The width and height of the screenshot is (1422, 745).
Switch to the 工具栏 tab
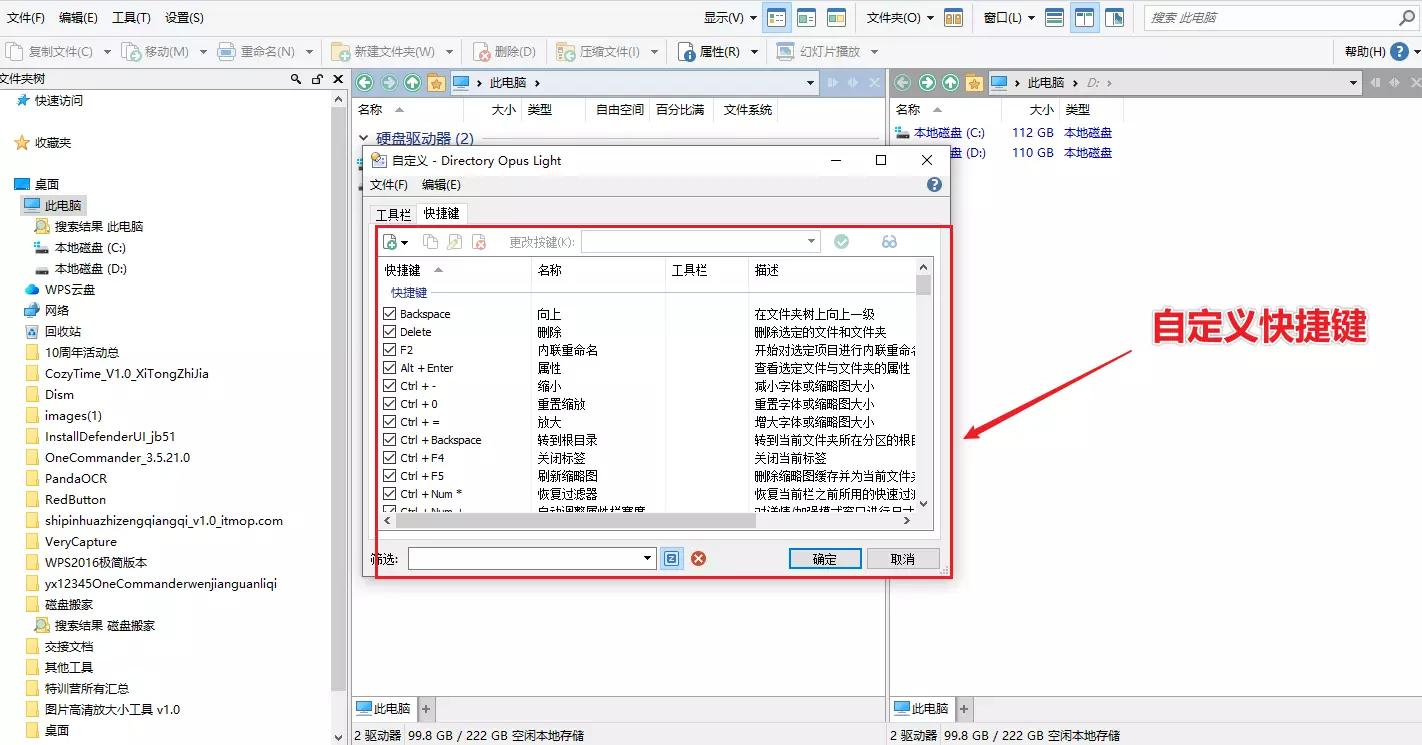[394, 213]
